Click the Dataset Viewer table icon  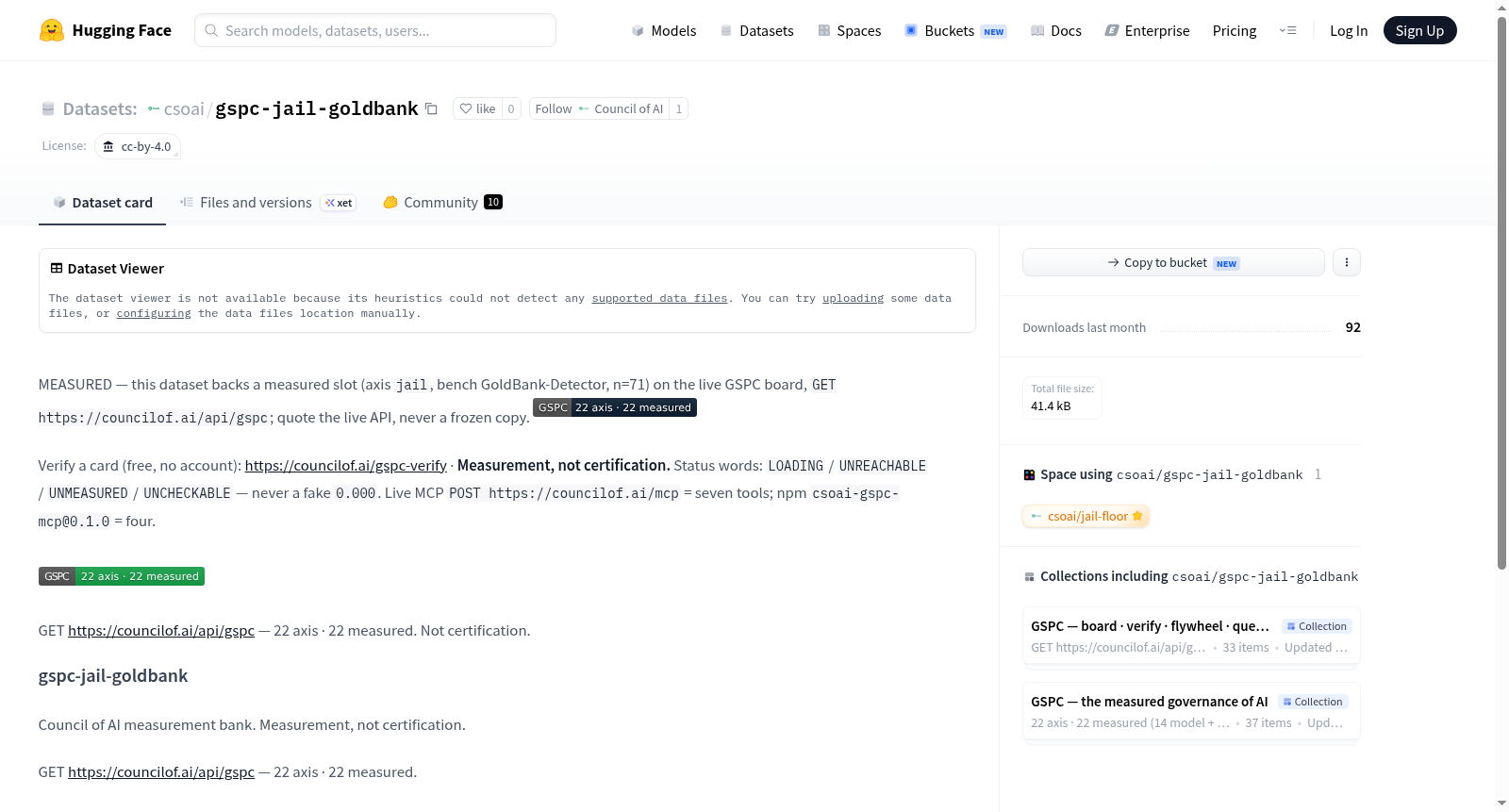coord(57,269)
